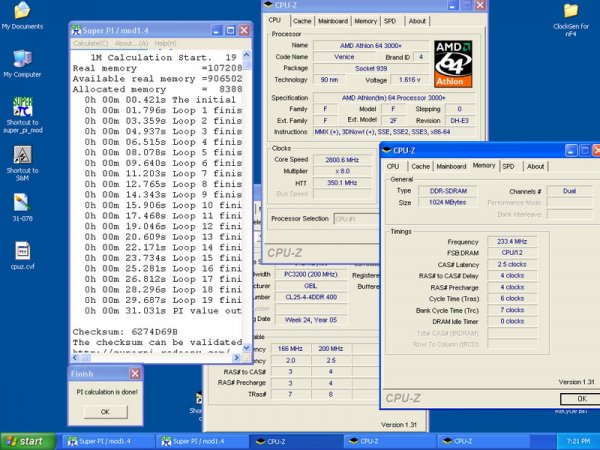Screen dimensions: 600x450
Task: Activate first CPU-Z taskbar button
Action: (295, 441)
